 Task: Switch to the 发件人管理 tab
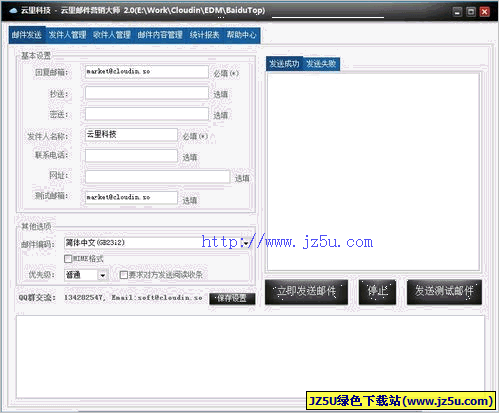67,35
